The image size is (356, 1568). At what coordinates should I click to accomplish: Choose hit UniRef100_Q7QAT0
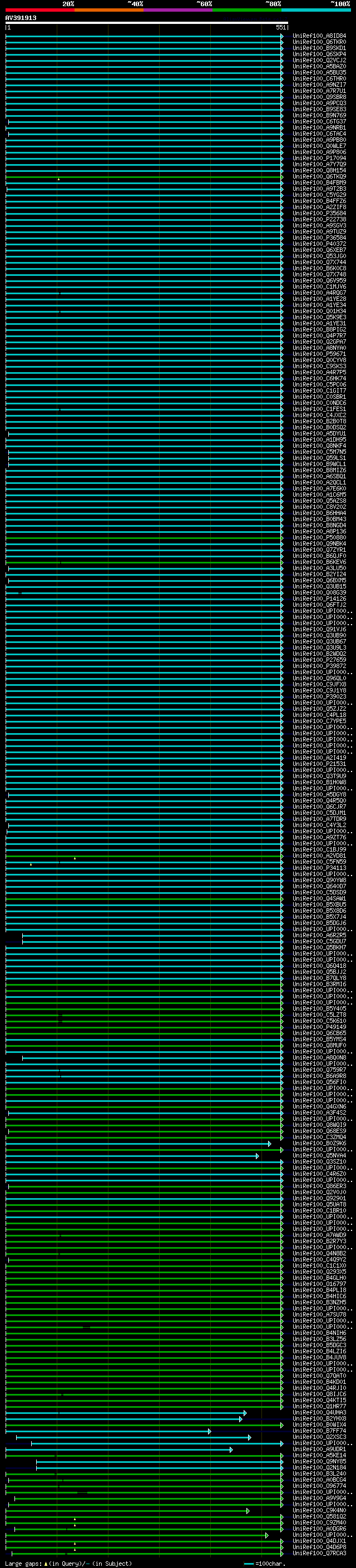click(319, 1376)
